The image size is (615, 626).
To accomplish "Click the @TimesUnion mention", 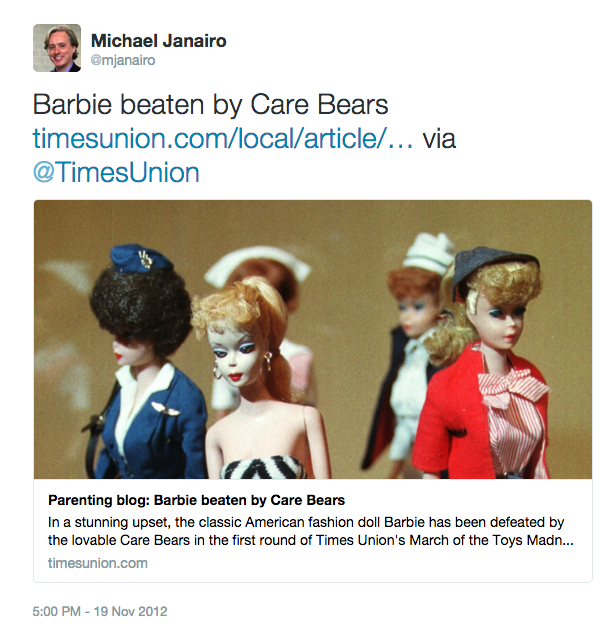I will click(116, 172).
